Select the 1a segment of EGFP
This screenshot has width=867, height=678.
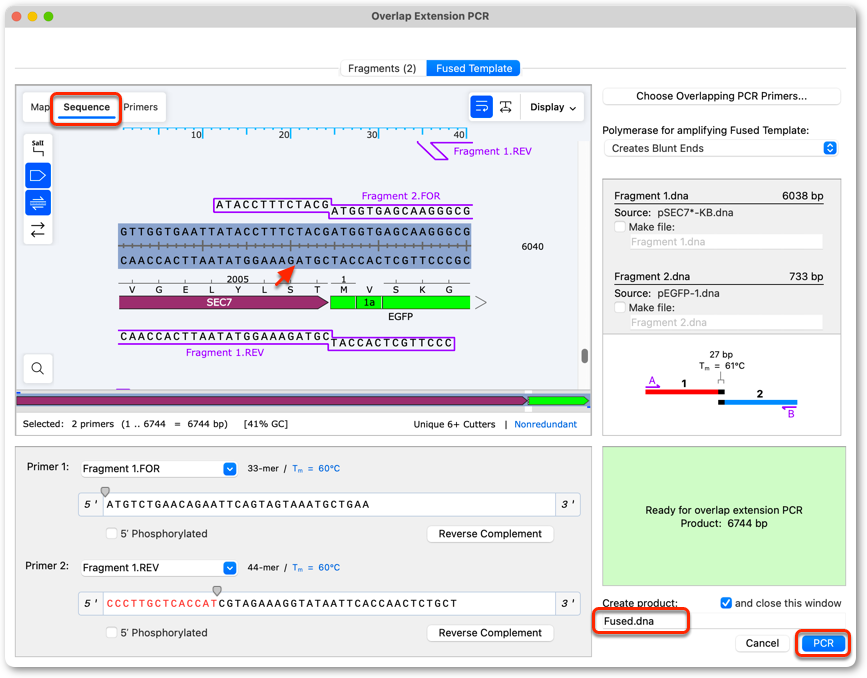pyautogui.click(x=369, y=303)
